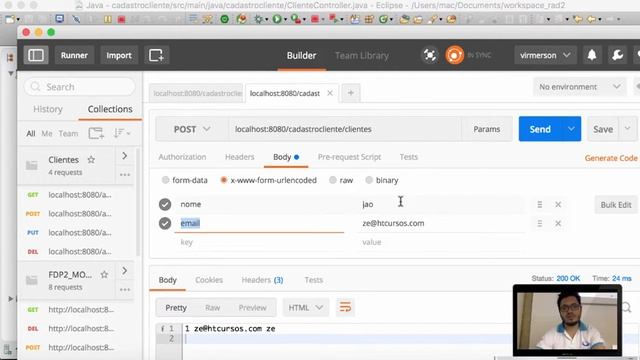Uncheck the nome parameter checkbox
Viewport: 640px width, 360px height.
(165, 204)
